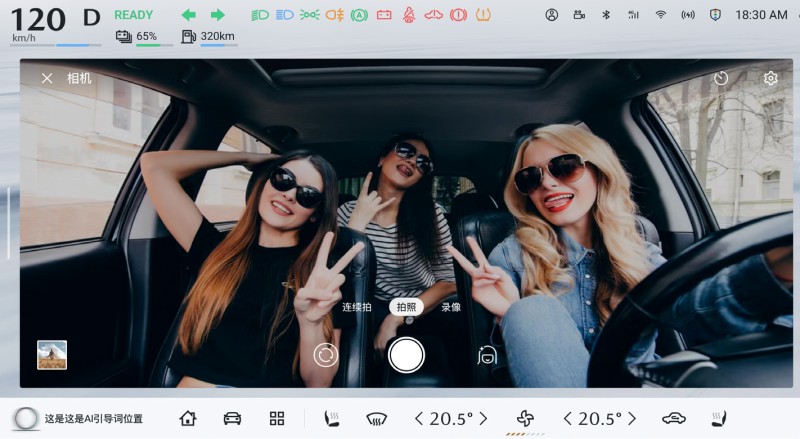
Task: Increase passenger temperature with right arrow
Action: [x=632, y=419]
